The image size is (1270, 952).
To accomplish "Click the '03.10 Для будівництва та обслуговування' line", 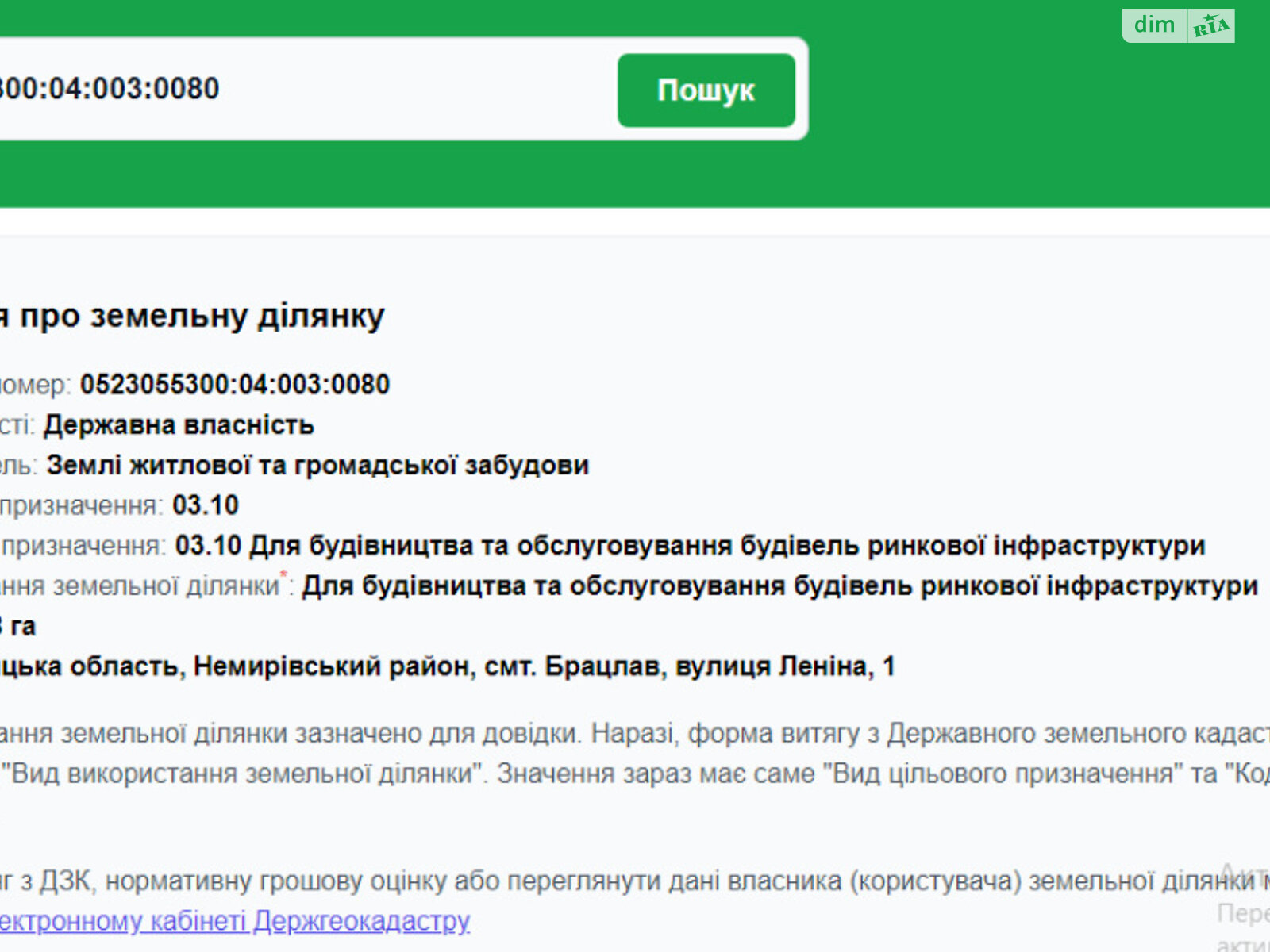I will [x=603, y=546].
